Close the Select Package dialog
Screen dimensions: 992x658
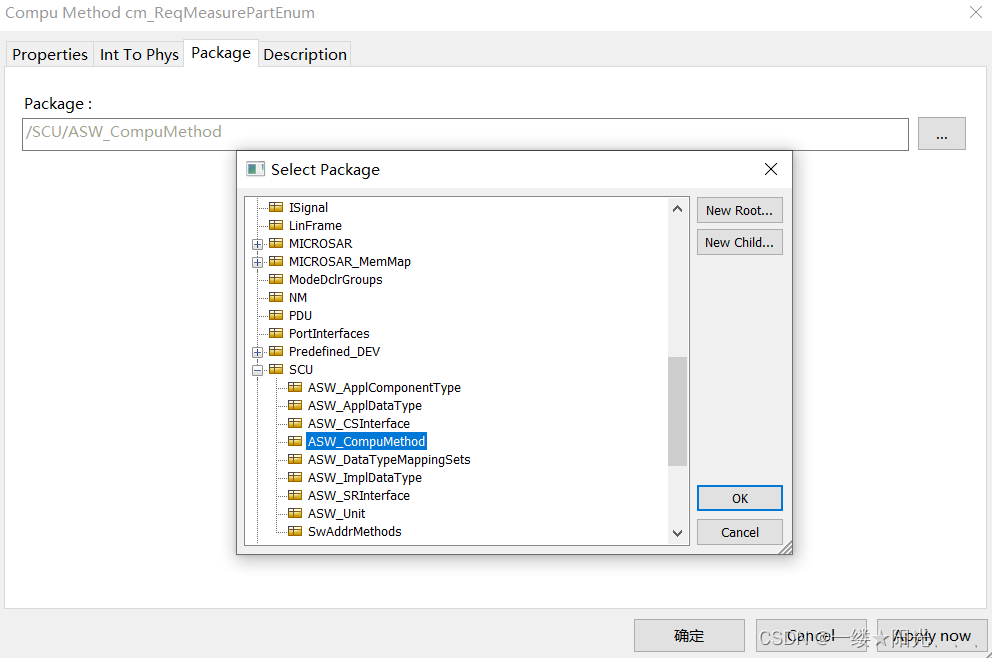coord(771,169)
